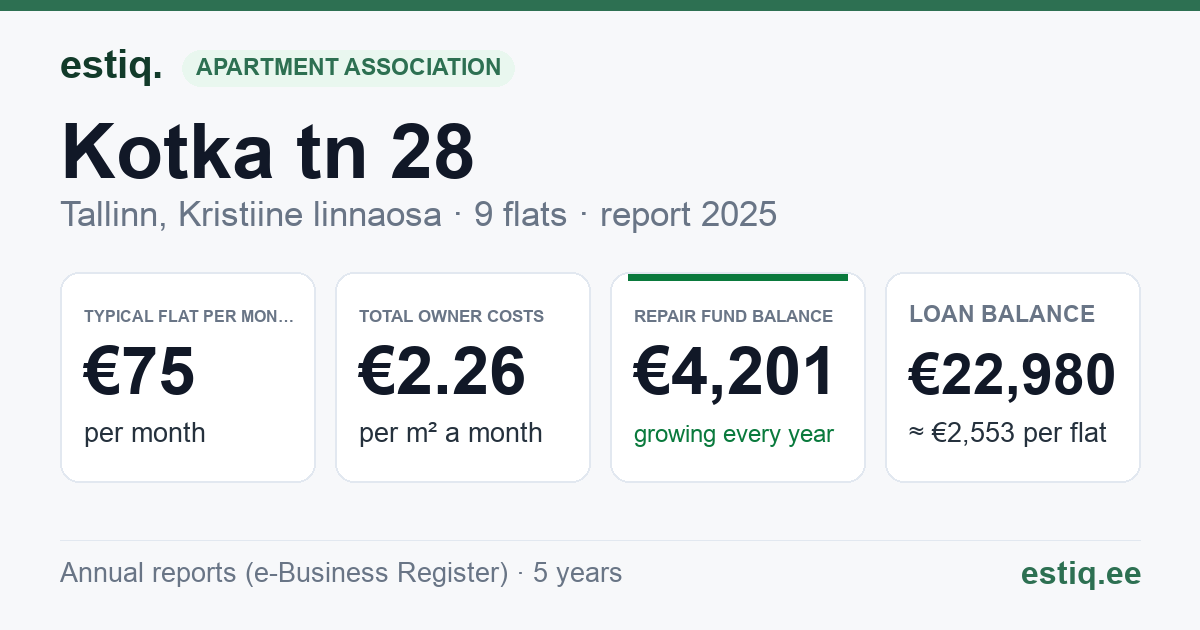1200x630 pixels.
Task: Click the €2.26 value
Action: [442, 371]
